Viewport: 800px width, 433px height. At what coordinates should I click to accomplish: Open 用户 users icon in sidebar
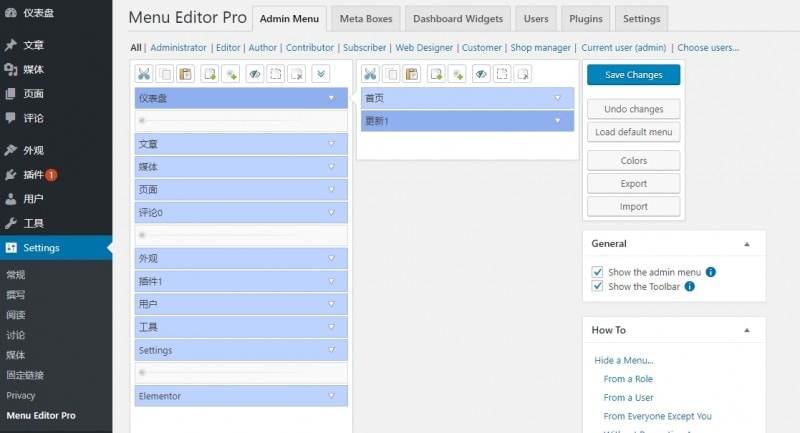[x=11, y=199]
